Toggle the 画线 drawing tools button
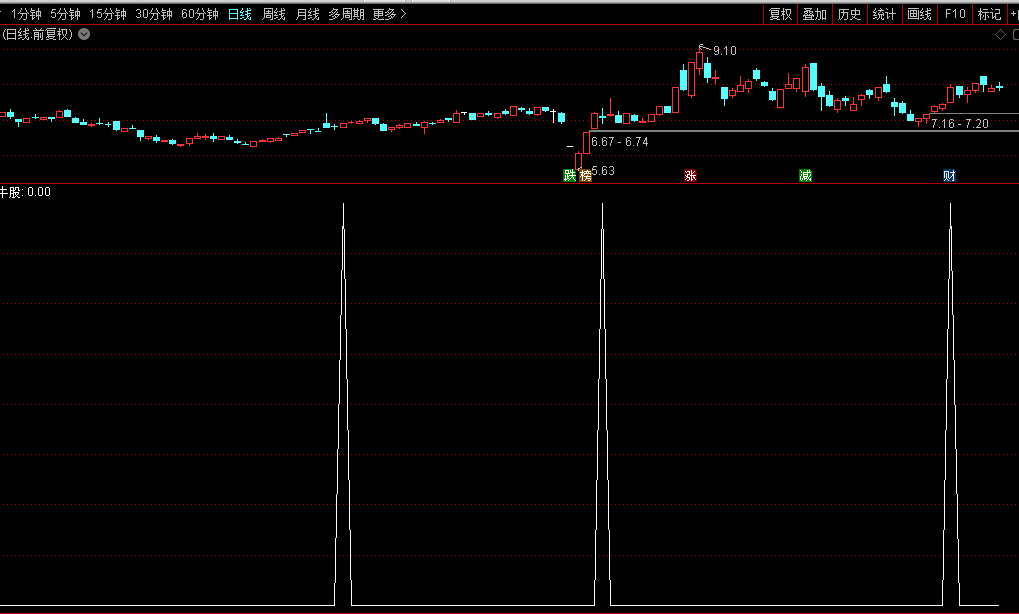This screenshot has width=1019, height=614. tap(919, 14)
